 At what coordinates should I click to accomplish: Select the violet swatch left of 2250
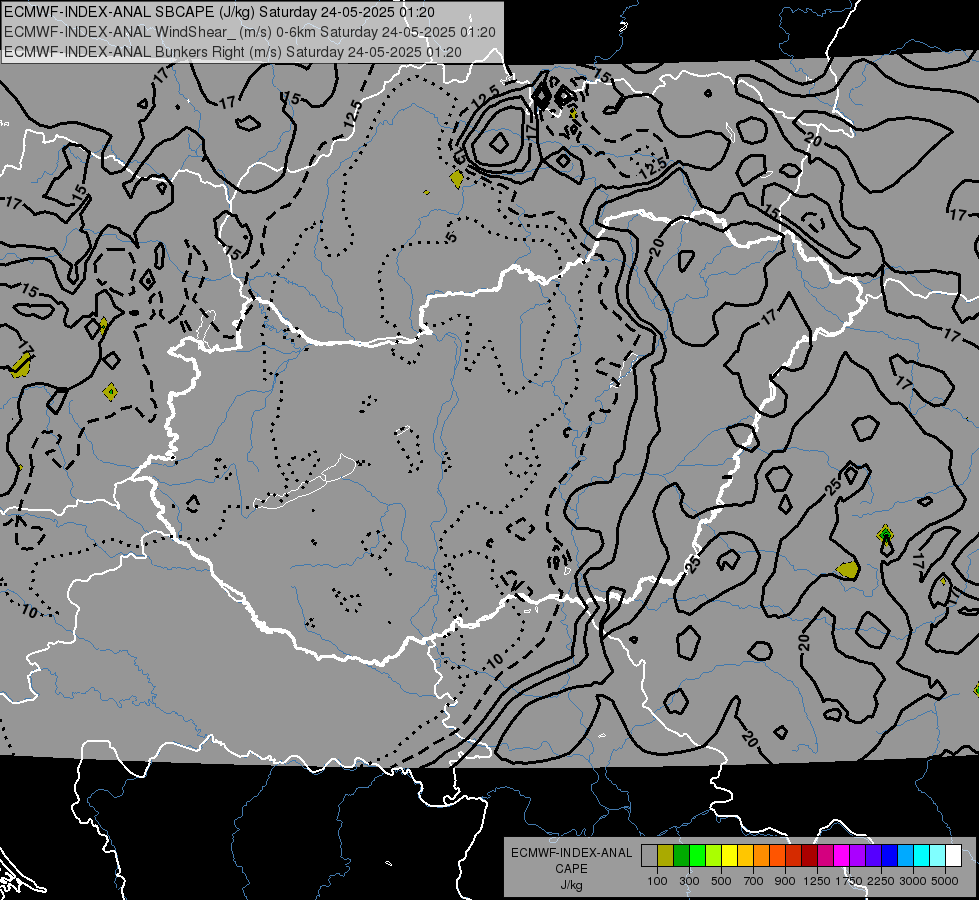coord(873,856)
